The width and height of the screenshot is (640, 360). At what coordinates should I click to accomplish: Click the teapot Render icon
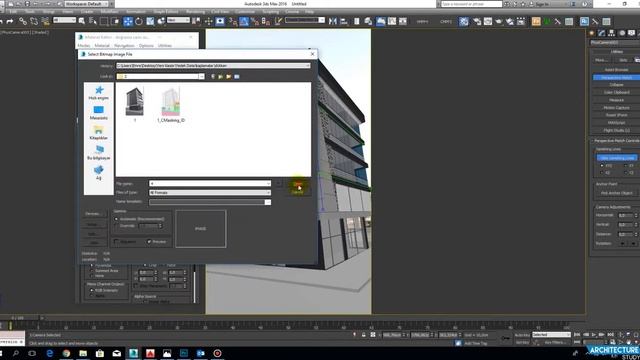[499, 21]
